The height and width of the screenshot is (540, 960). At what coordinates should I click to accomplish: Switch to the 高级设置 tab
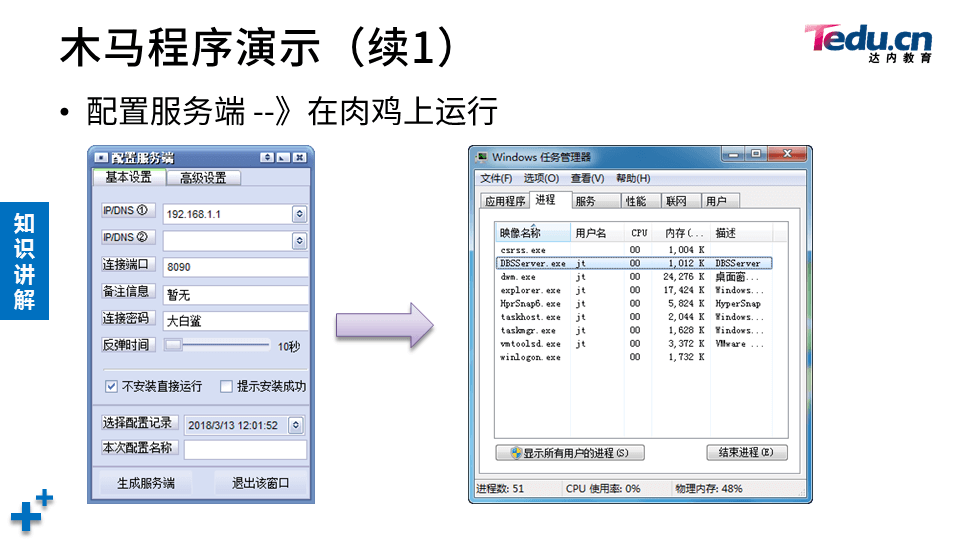203,178
